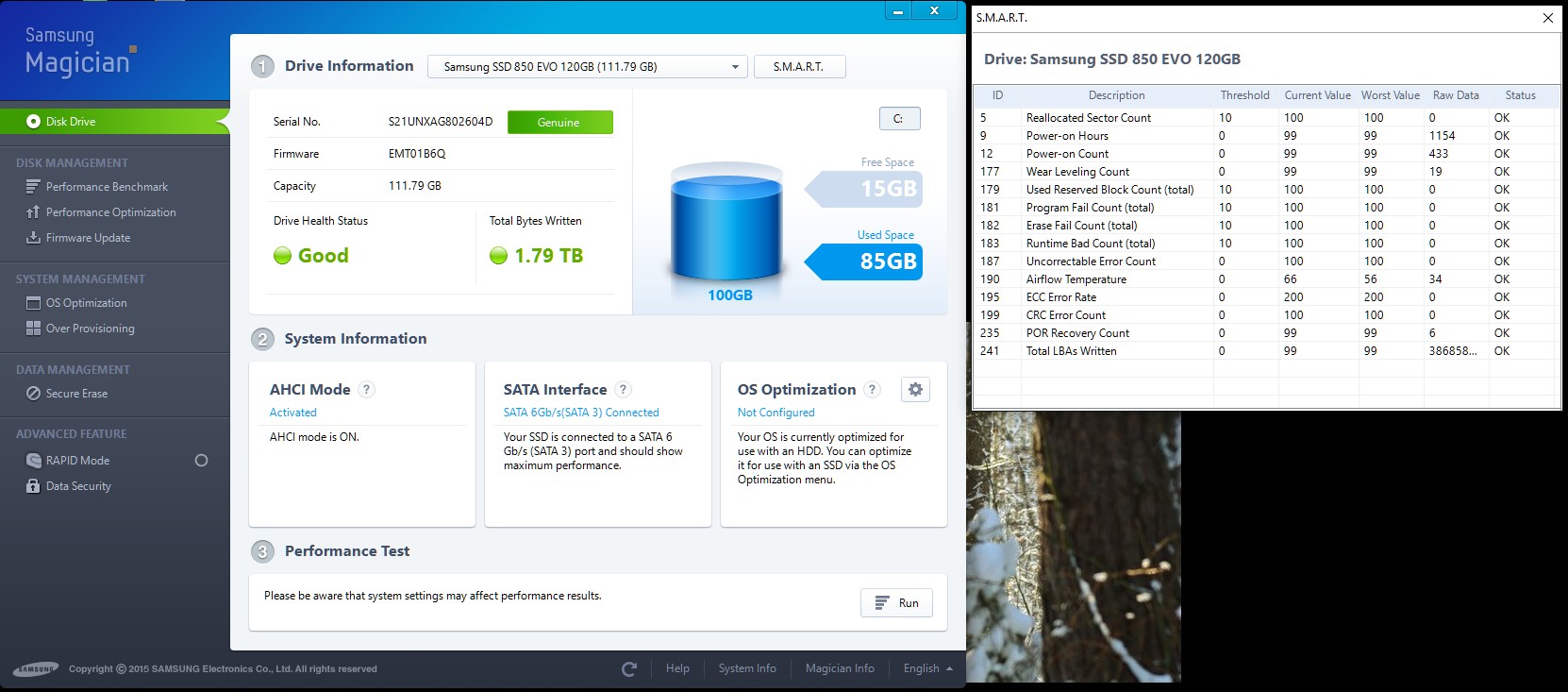Screen dimensions: 1568x692
Task: Select Used Reserved Block Count (total) row
Action: (1266, 190)
